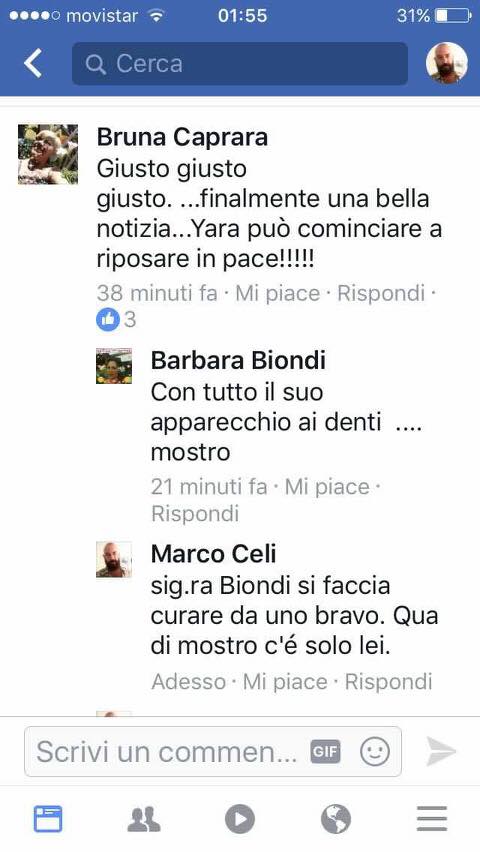Open the Videos play tab icon
Screen dimensions: 480x852
coord(240,819)
